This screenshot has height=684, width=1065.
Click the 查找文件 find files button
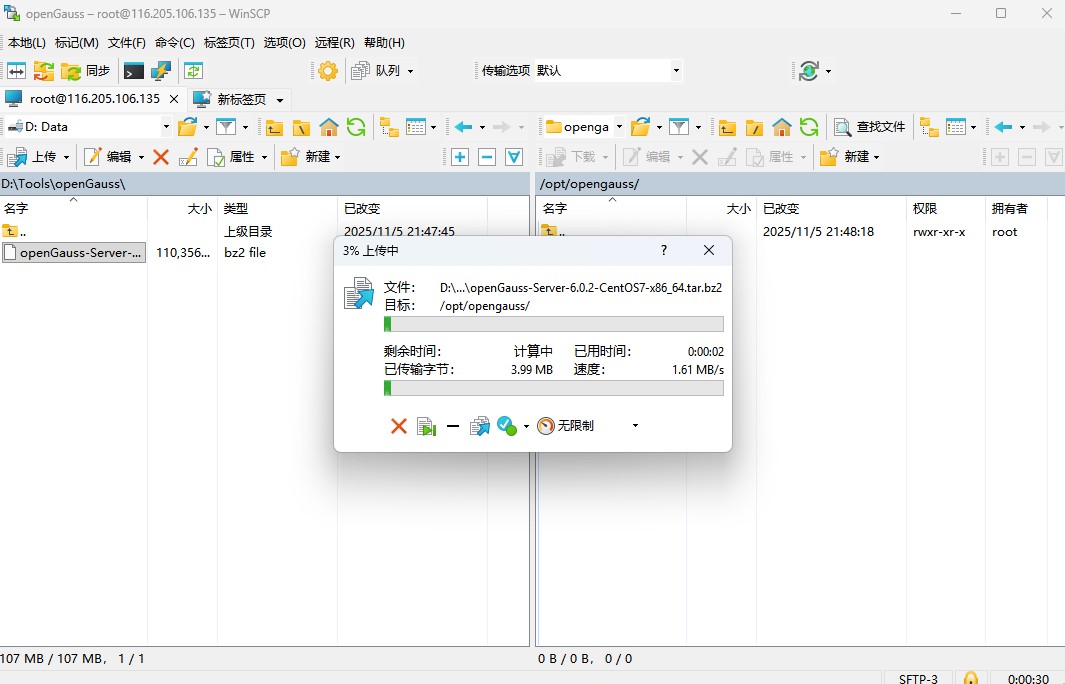tap(870, 127)
